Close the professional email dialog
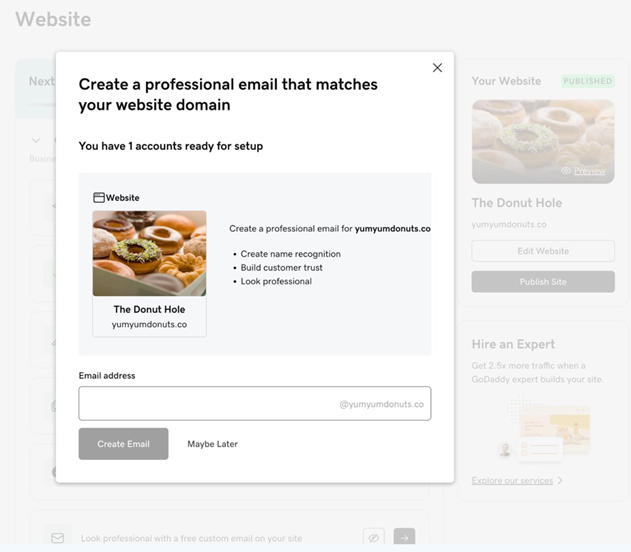 (x=437, y=68)
